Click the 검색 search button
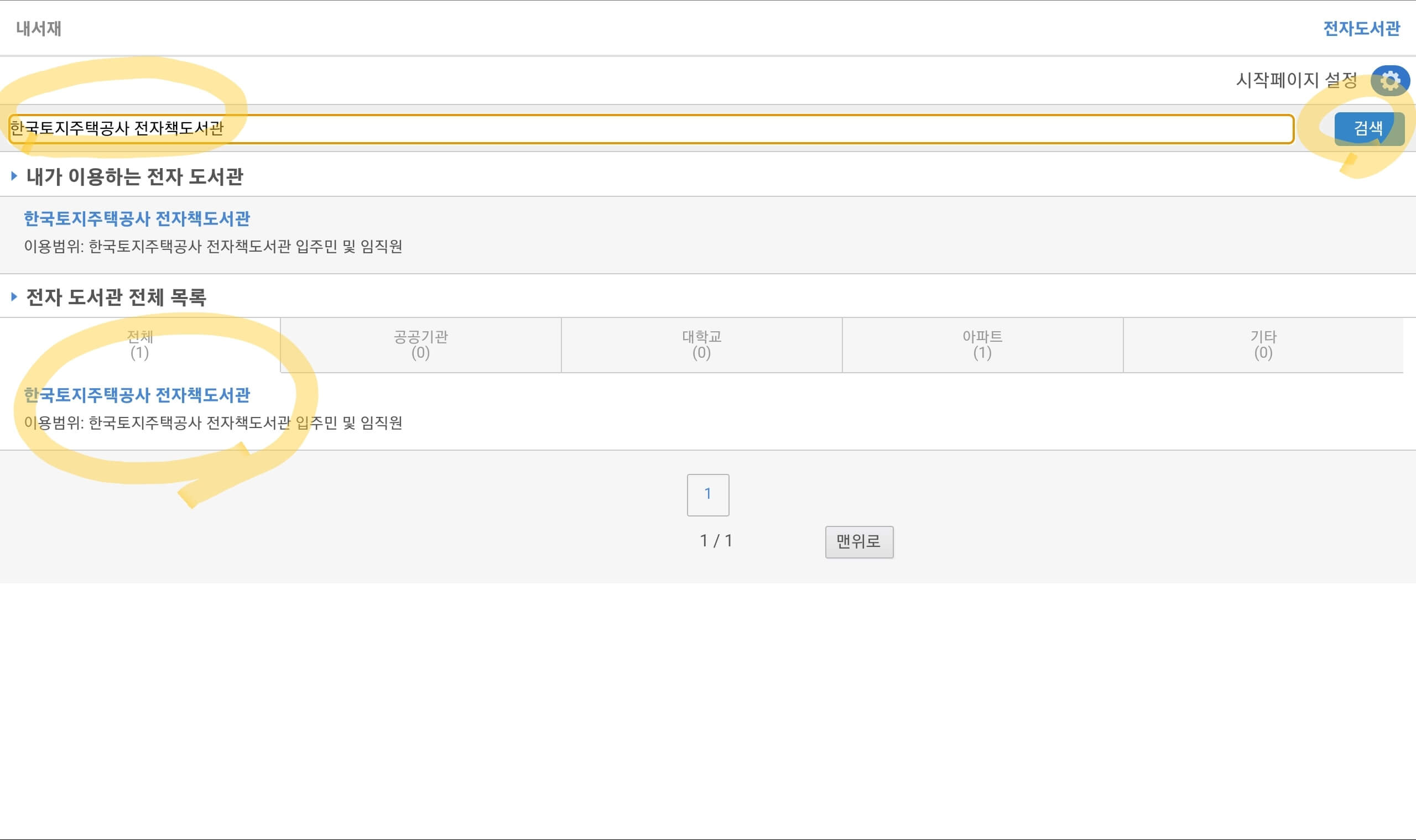The image size is (1416, 840). pos(1369,129)
